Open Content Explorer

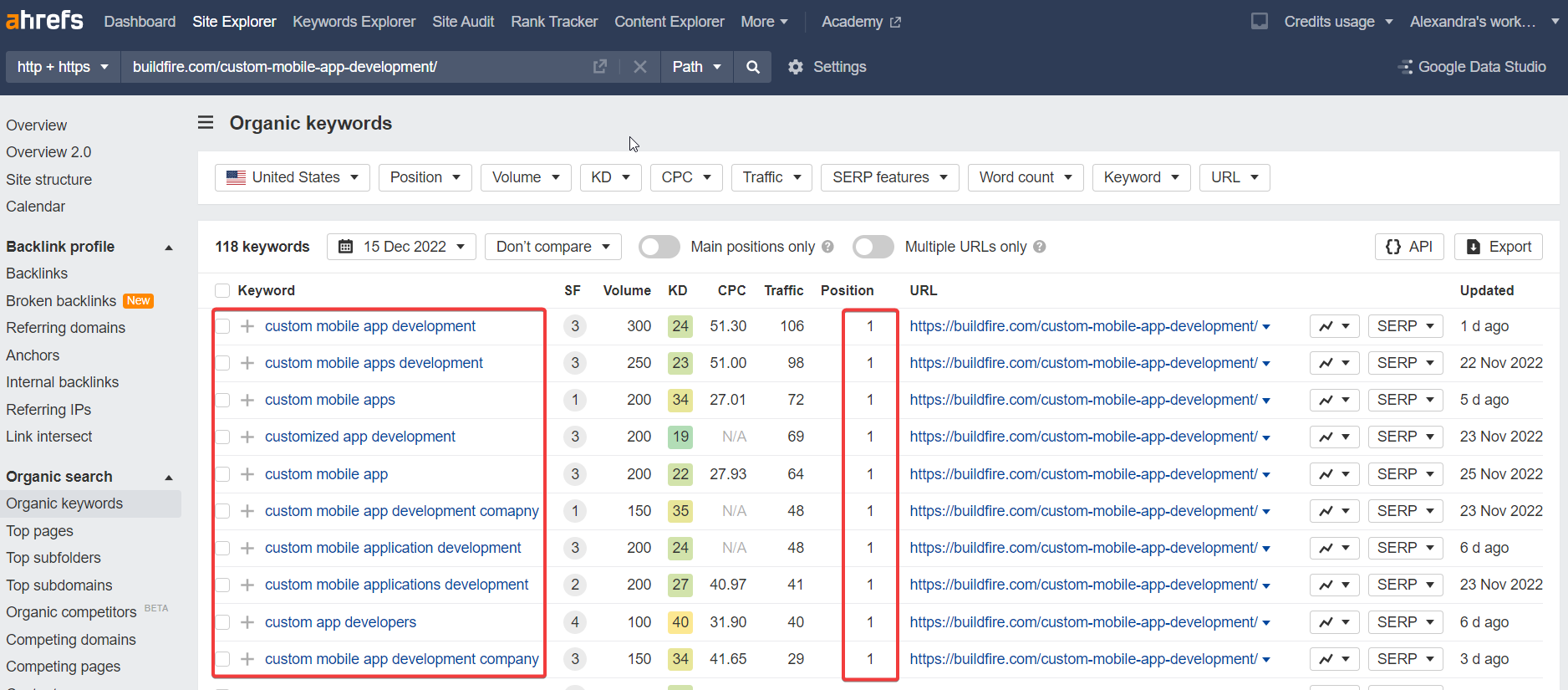tap(669, 22)
